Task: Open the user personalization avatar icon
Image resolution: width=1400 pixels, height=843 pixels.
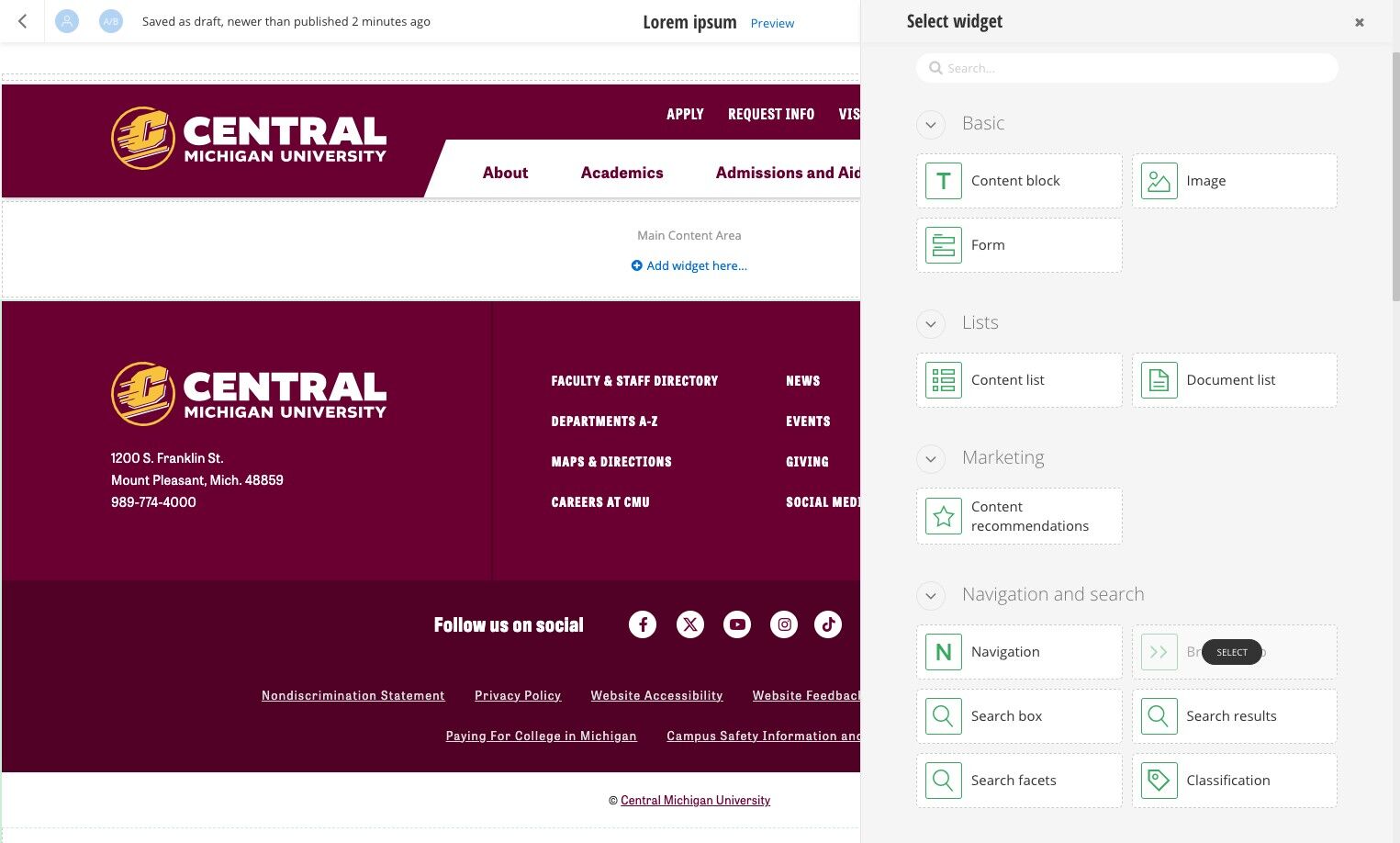Action: [x=67, y=21]
